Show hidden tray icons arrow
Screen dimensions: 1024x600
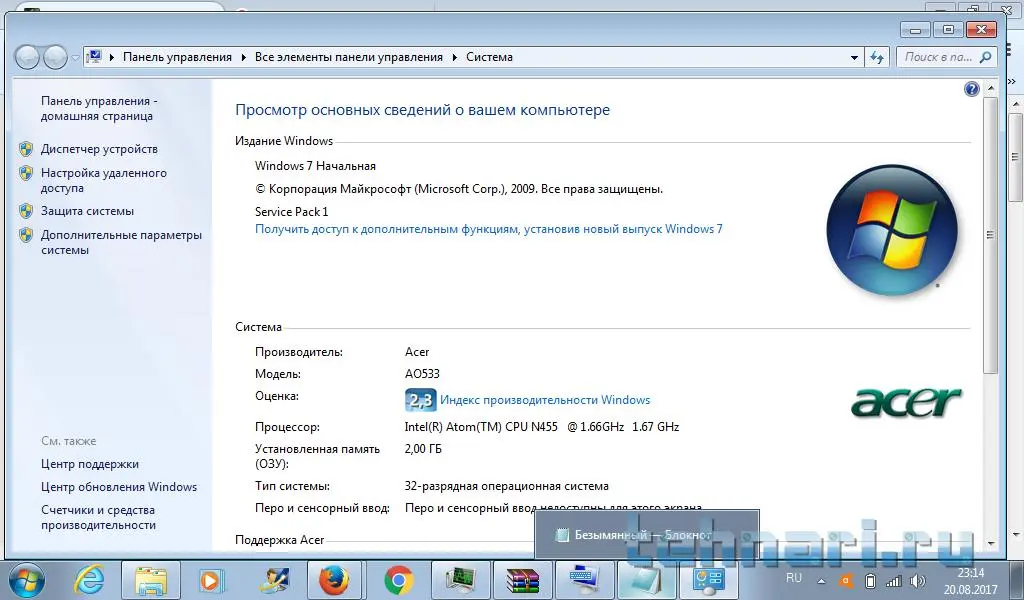[822, 581]
